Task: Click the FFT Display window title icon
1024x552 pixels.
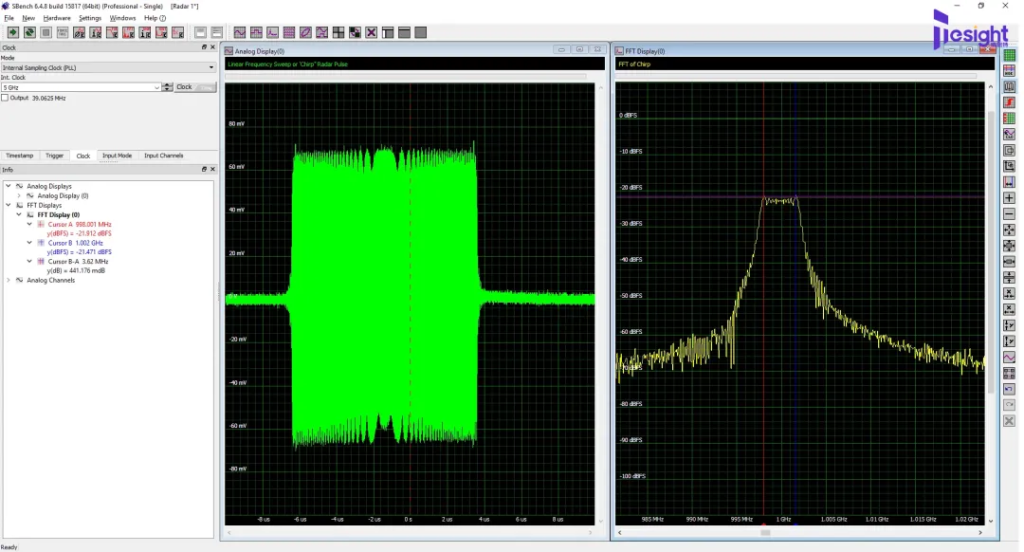Action: tap(619, 51)
